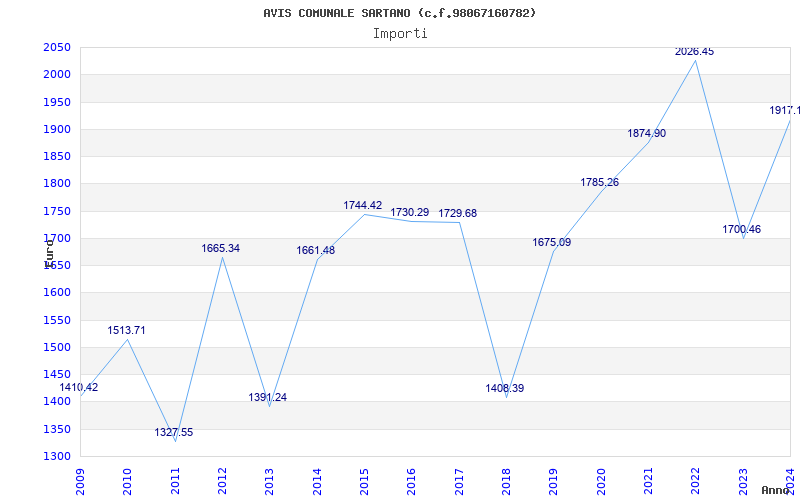The width and height of the screenshot is (800, 500).
Task: Click the 2050 tick on the y-axis
Action: click(57, 48)
